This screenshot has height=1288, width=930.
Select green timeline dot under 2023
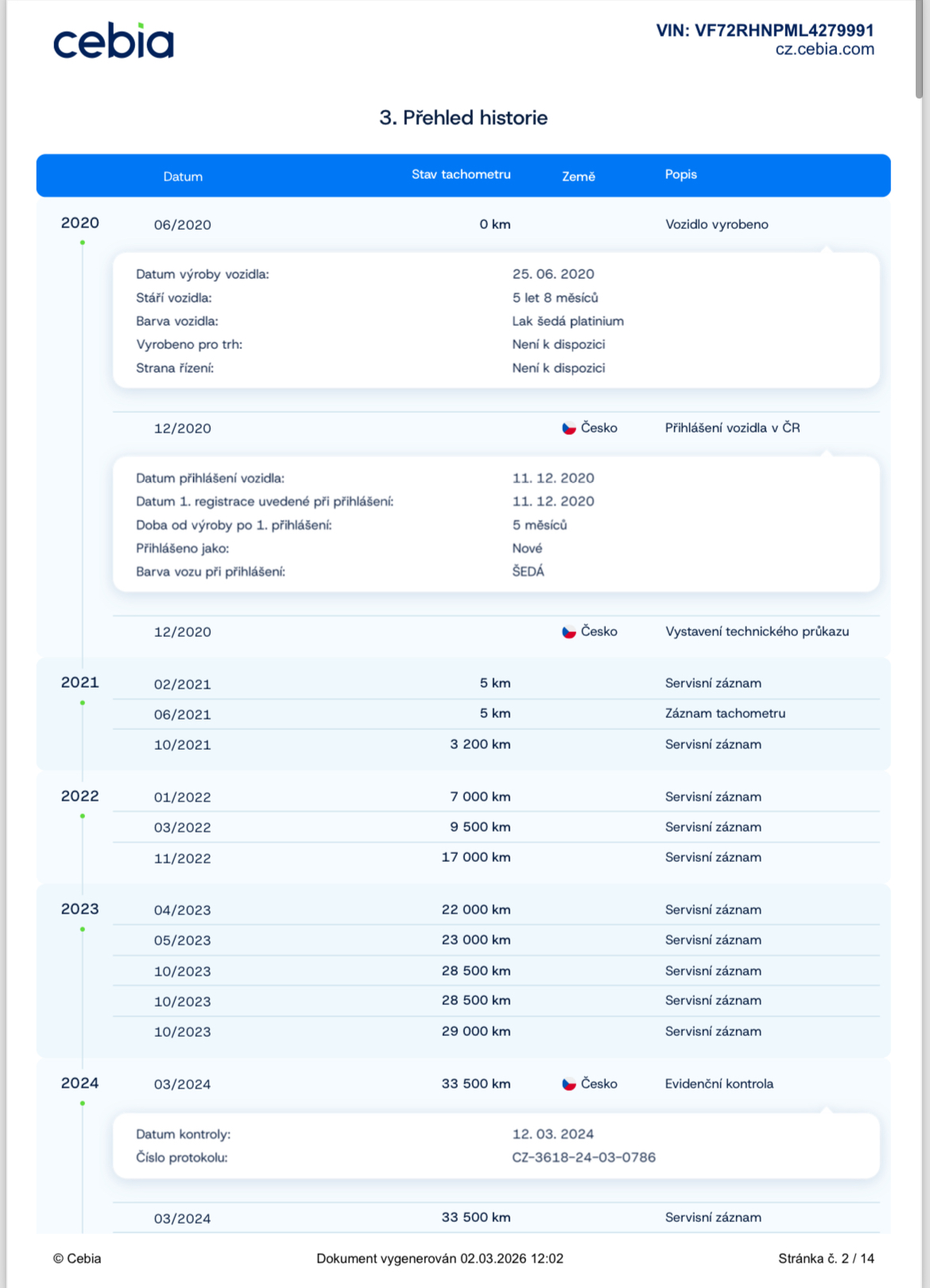(x=83, y=929)
